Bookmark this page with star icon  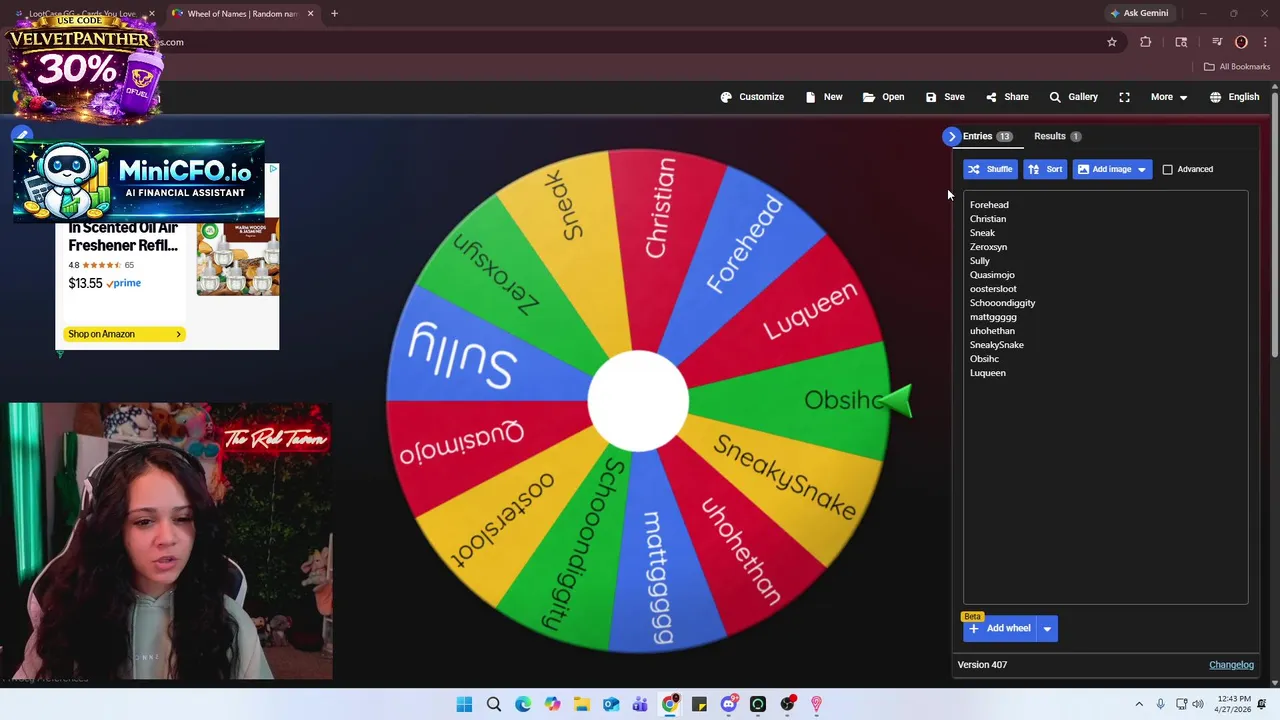[1111, 42]
